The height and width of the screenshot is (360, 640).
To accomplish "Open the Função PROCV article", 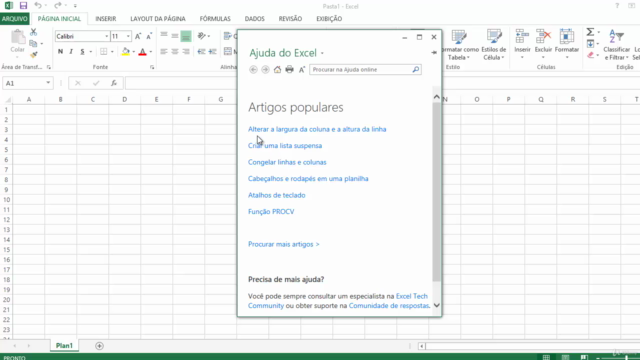I will (271, 211).
